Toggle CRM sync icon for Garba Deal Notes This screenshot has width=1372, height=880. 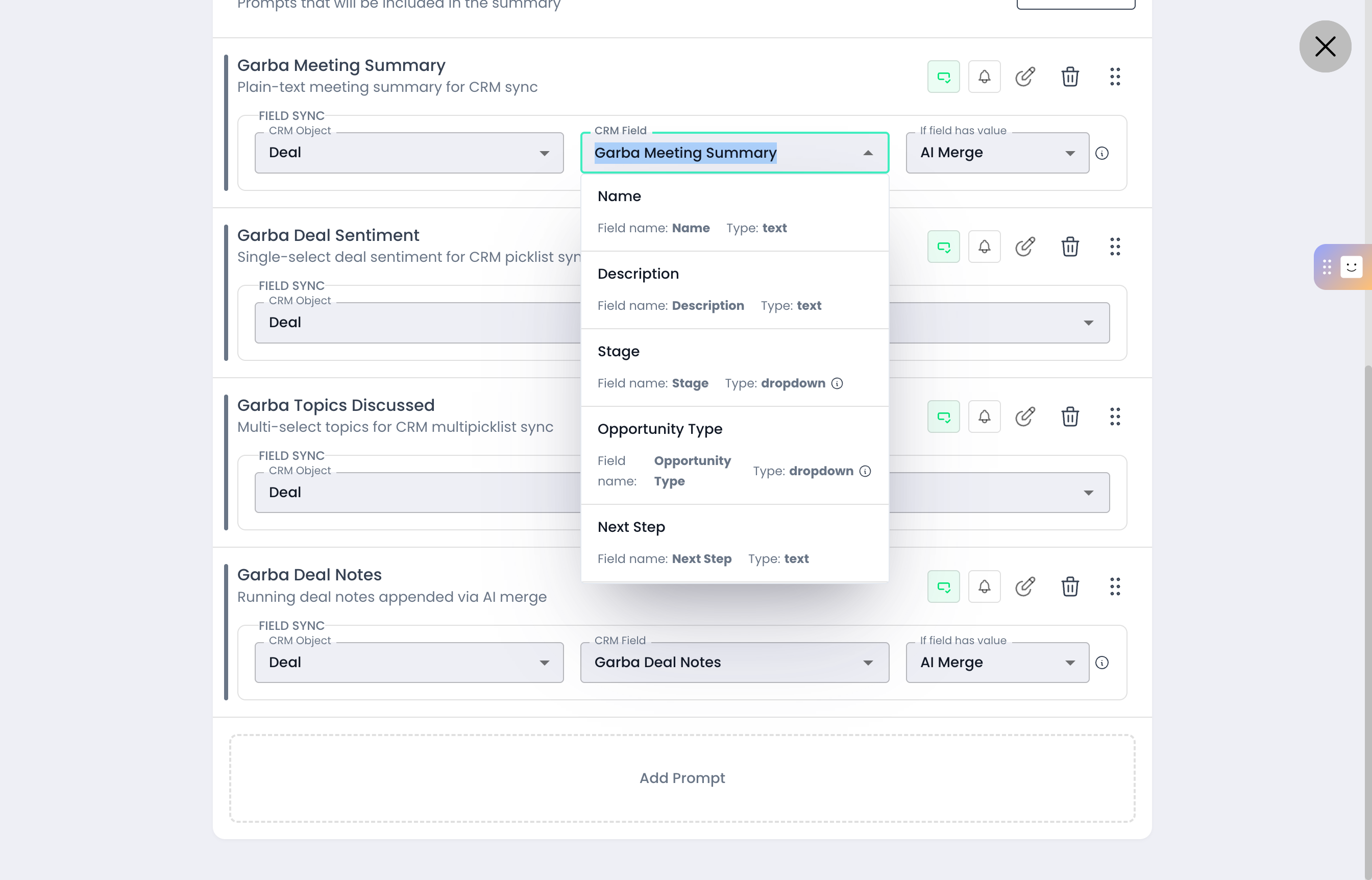coord(943,586)
